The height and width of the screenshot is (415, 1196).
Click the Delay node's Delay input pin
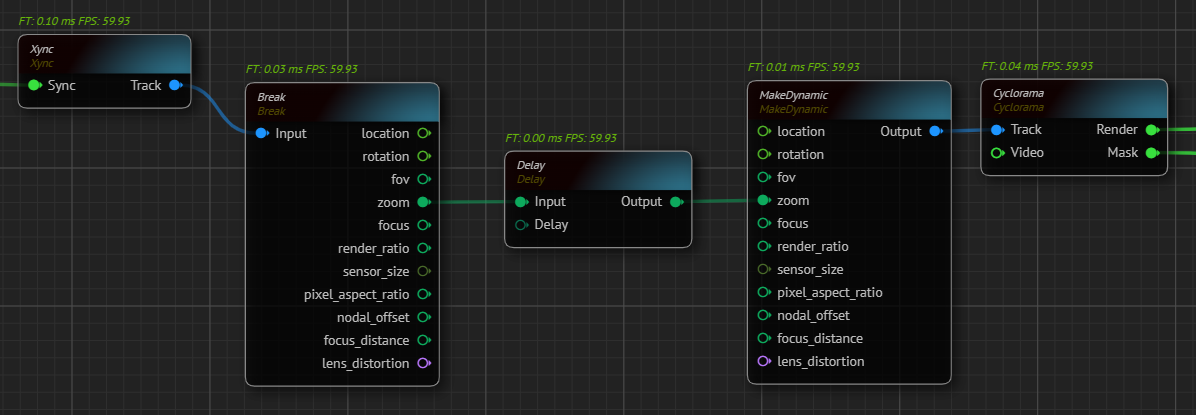tap(521, 225)
